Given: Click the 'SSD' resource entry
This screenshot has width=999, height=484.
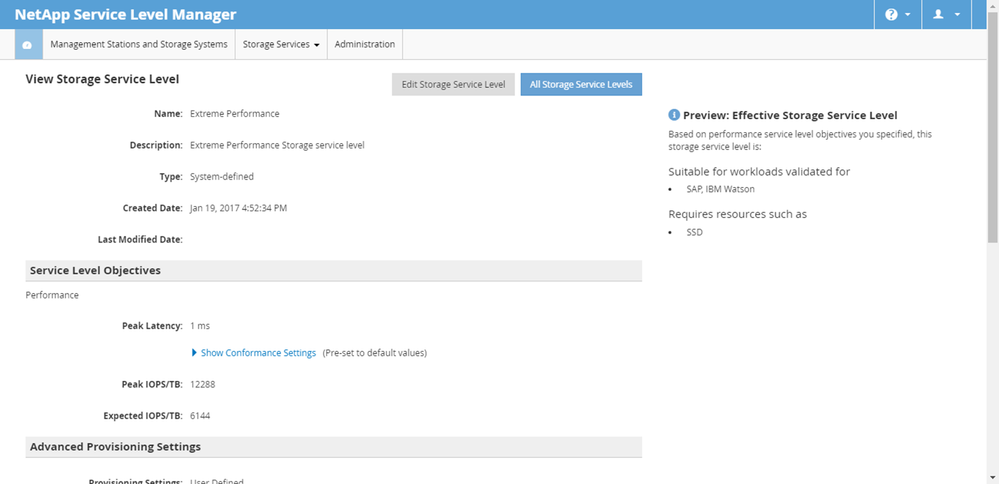Looking at the screenshot, I should click(x=694, y=232).
